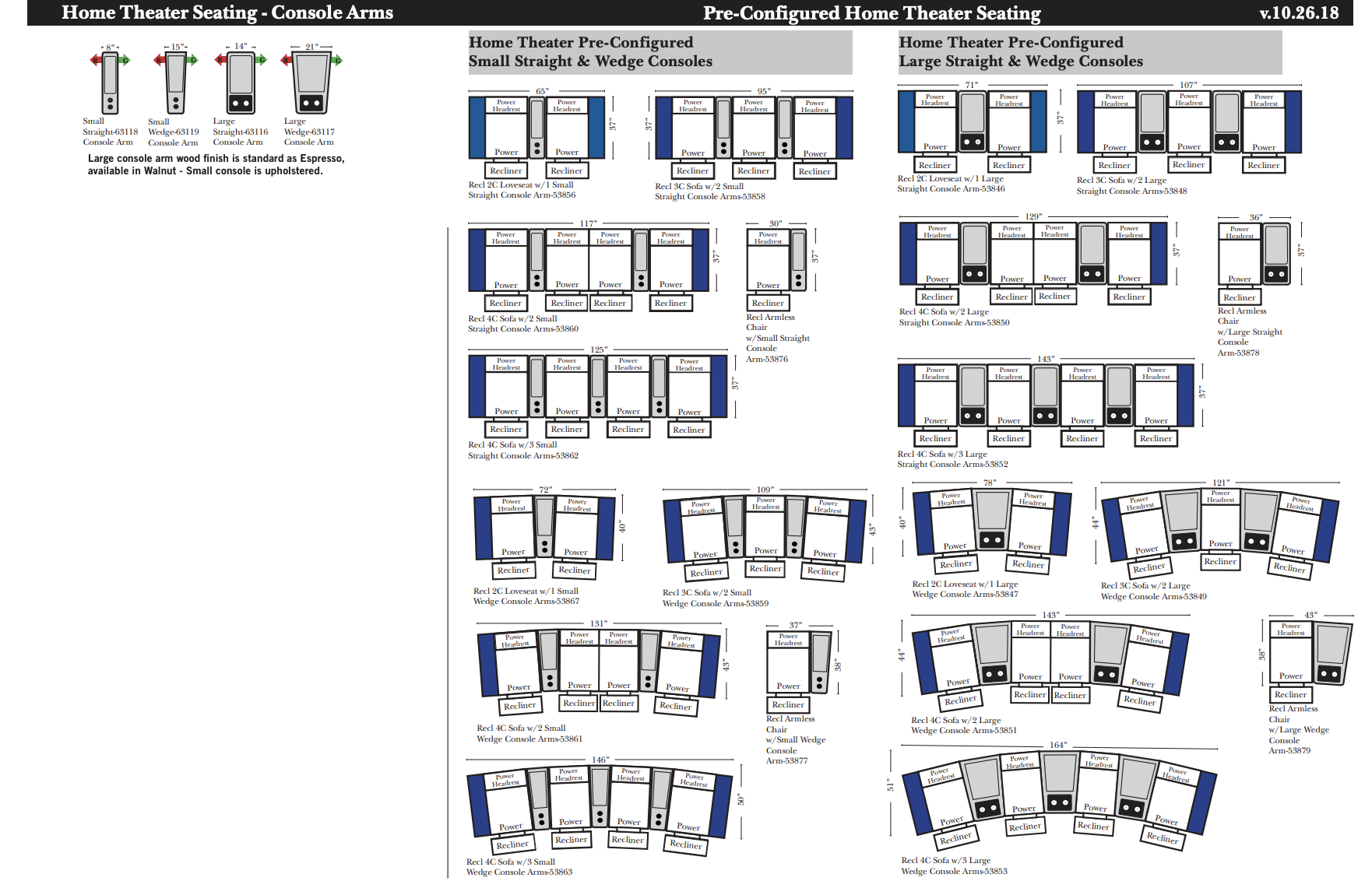Click the v.10.26.18 version label
Screen dimensions: 1372x888
click(x=1299, y=12)
